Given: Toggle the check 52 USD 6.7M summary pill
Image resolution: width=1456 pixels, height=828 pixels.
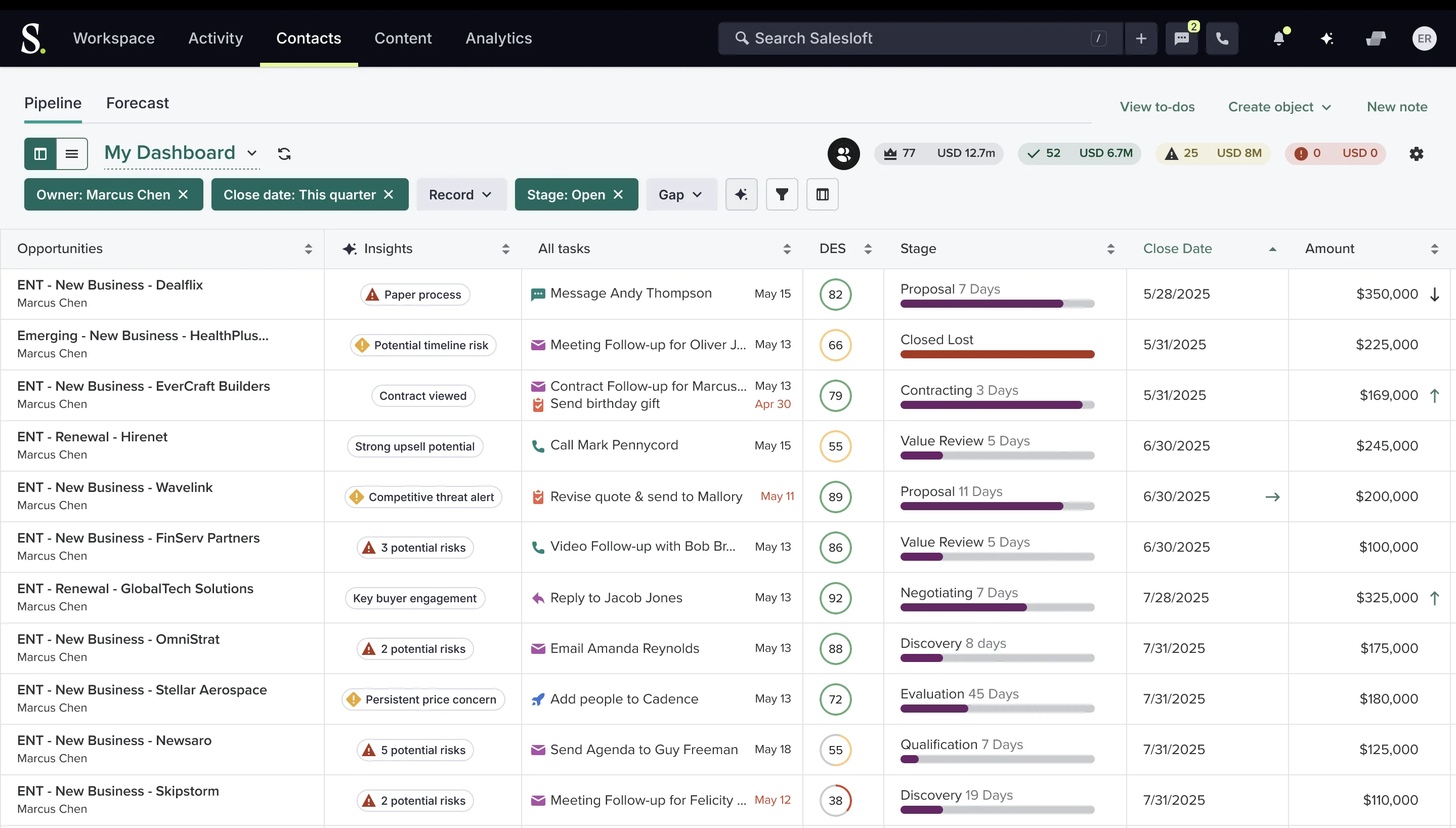Looking at the screenshot, I should [x=1079, y=153].
